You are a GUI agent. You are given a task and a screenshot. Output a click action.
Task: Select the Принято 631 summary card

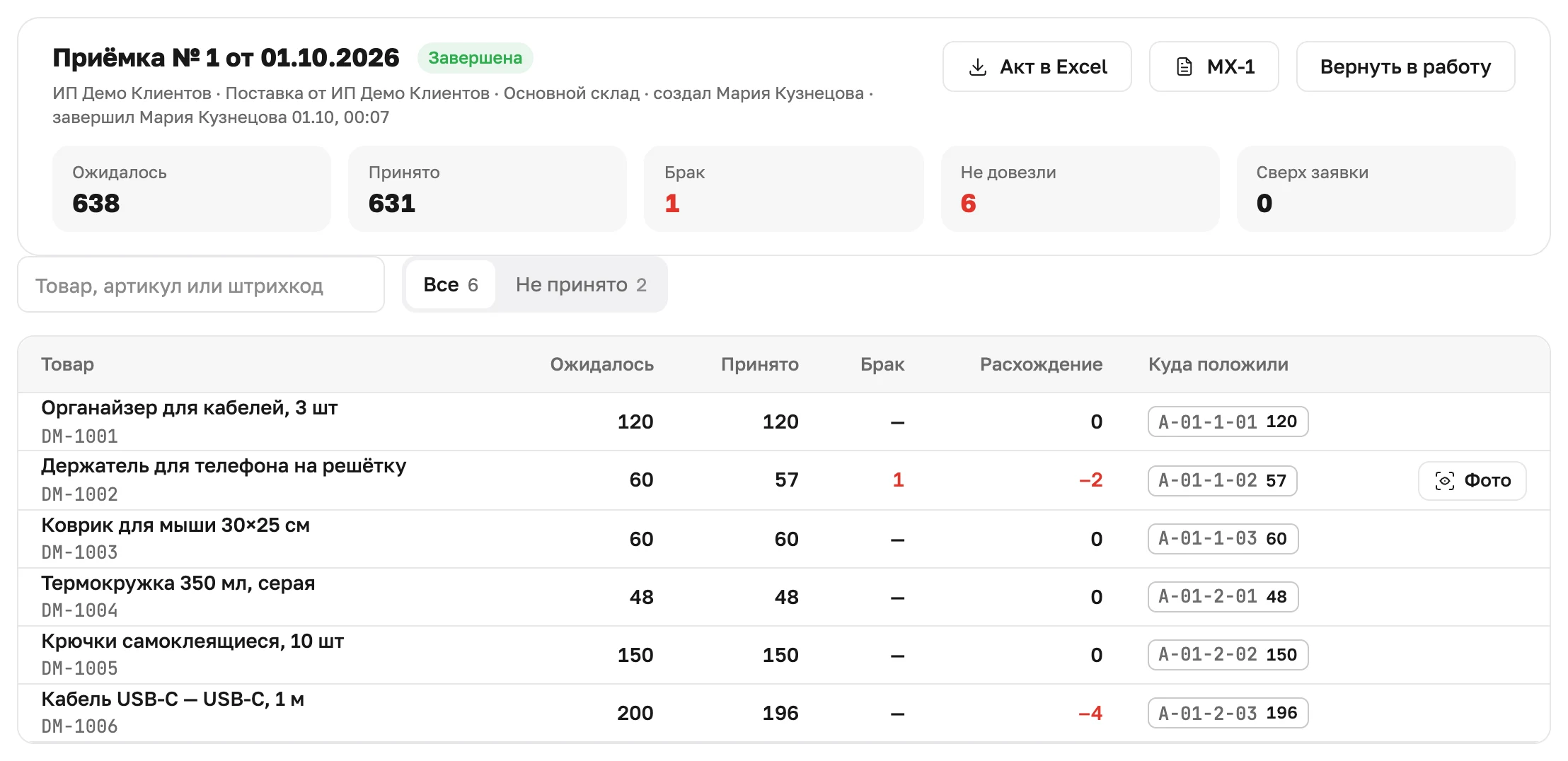[487, 189]
